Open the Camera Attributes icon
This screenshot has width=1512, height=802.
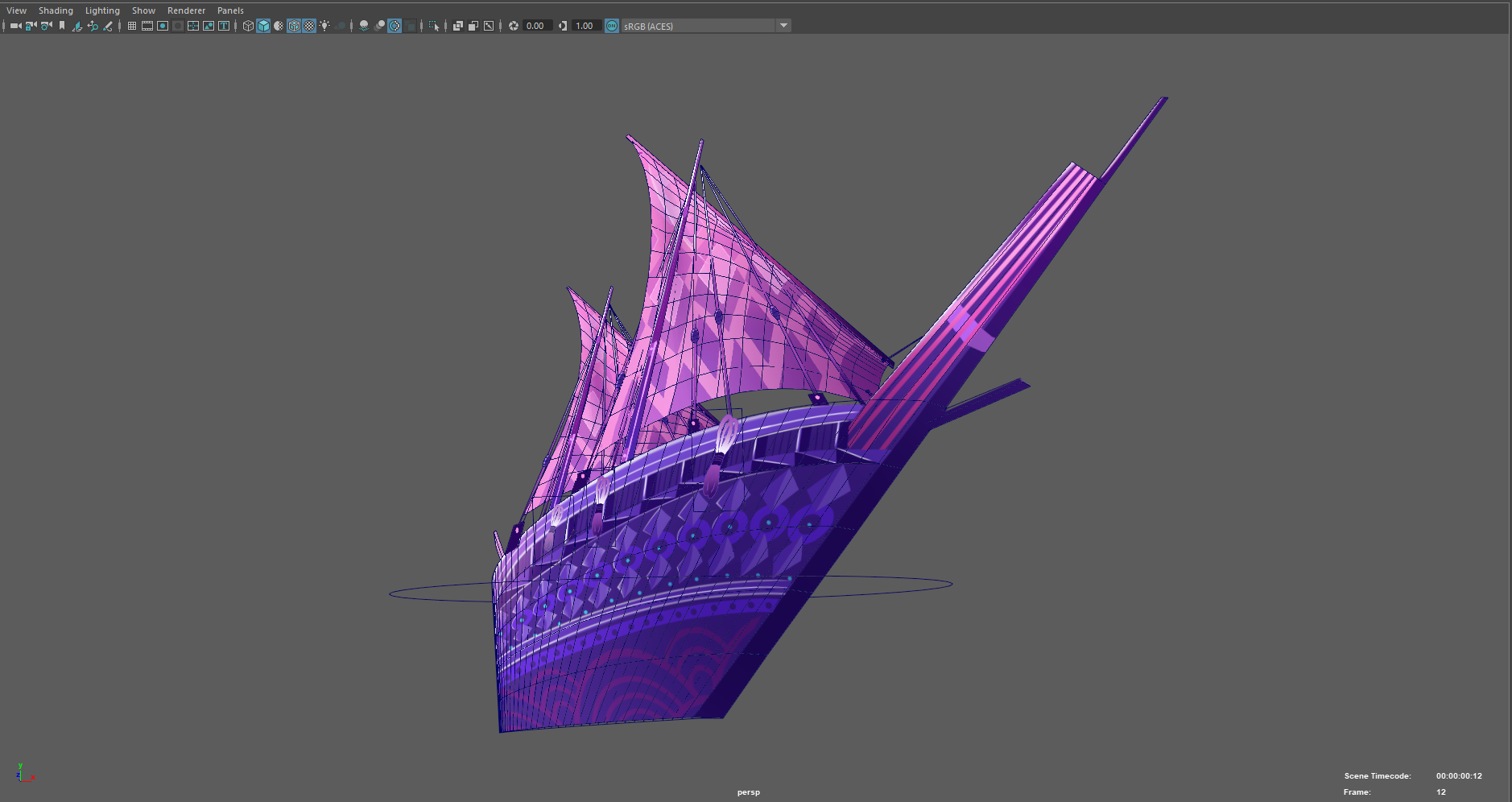(46, 26)
